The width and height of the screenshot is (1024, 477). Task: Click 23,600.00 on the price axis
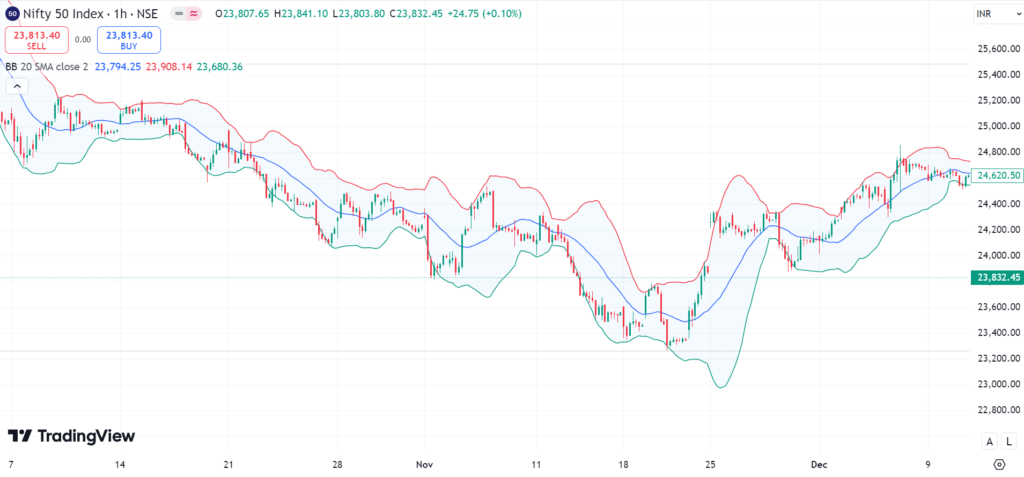click(999, 307)
